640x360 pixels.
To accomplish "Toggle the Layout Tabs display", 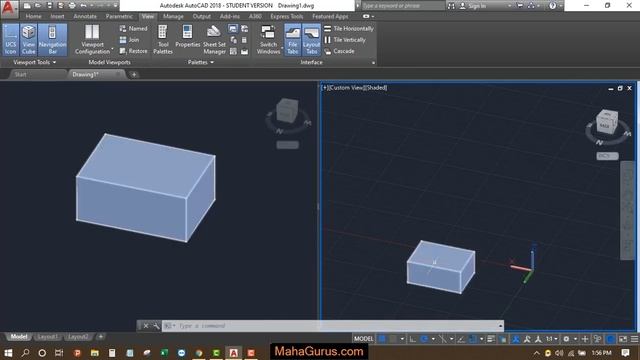I will pos(311,40).
